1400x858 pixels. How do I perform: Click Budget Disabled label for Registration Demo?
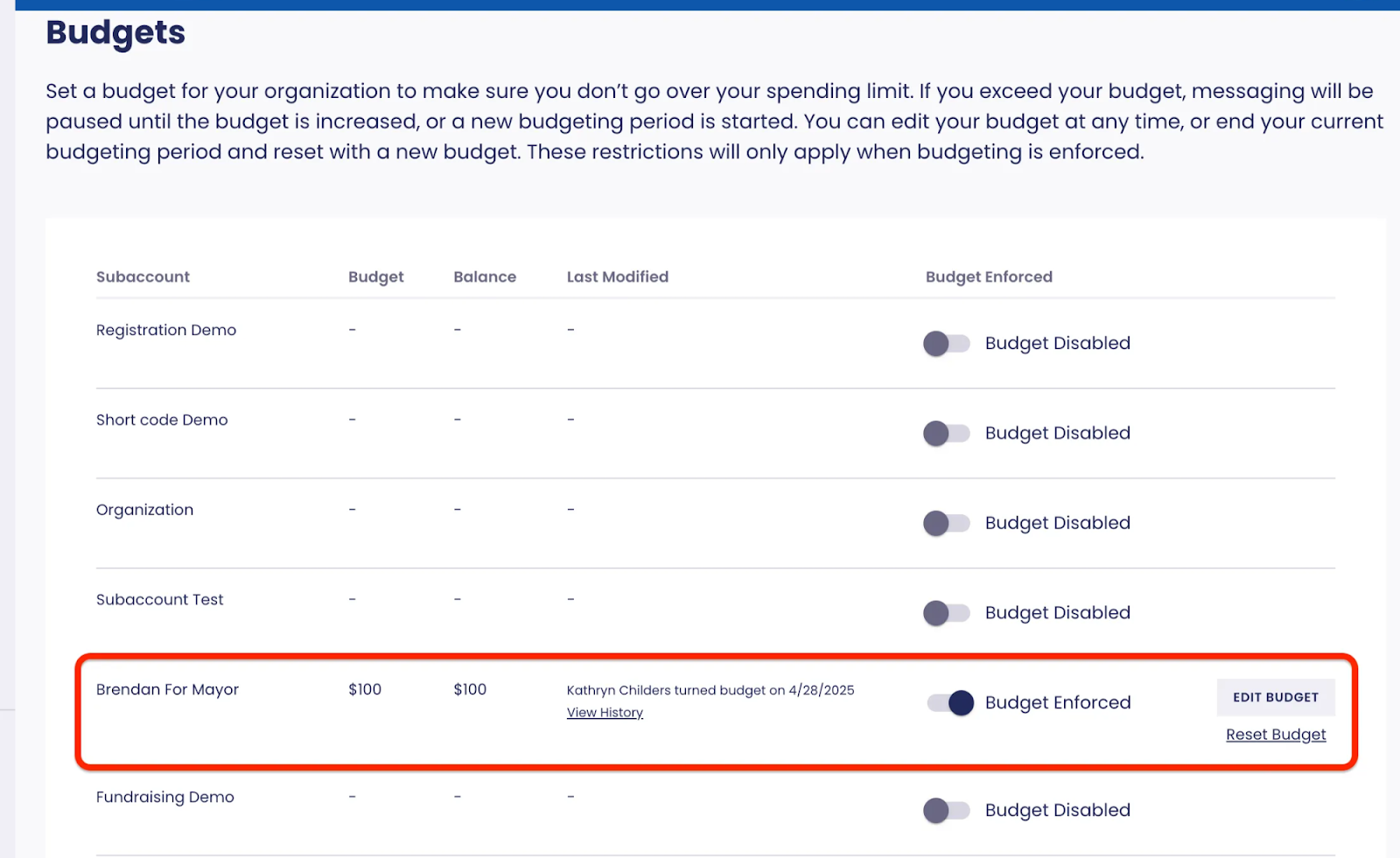1058,343
